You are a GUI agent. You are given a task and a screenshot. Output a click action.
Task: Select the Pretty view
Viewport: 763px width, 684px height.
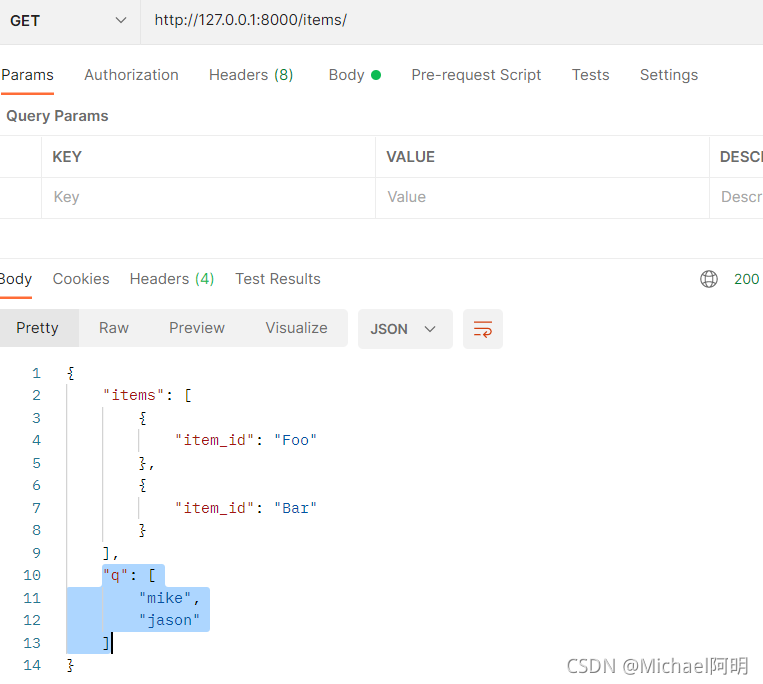37,328
